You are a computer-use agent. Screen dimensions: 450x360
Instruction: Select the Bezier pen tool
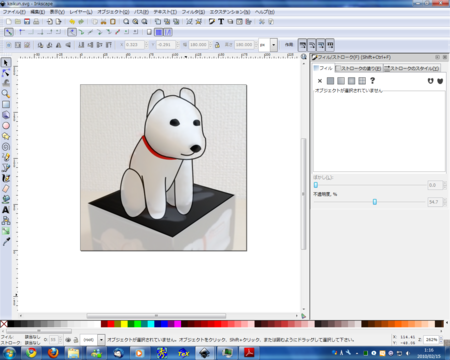point(6,168)
